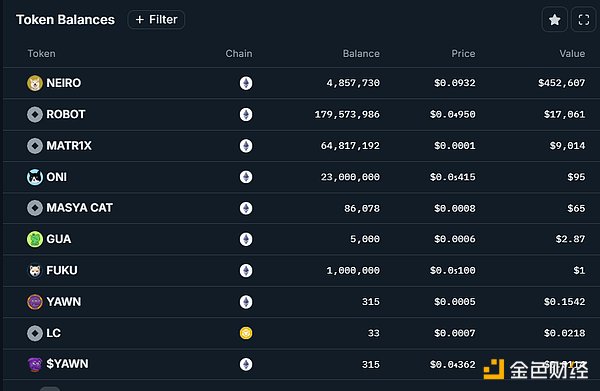This screenshot has height=391, width=600.
Task: Open the MASYA CAT token link
Action: pos(80,208)
